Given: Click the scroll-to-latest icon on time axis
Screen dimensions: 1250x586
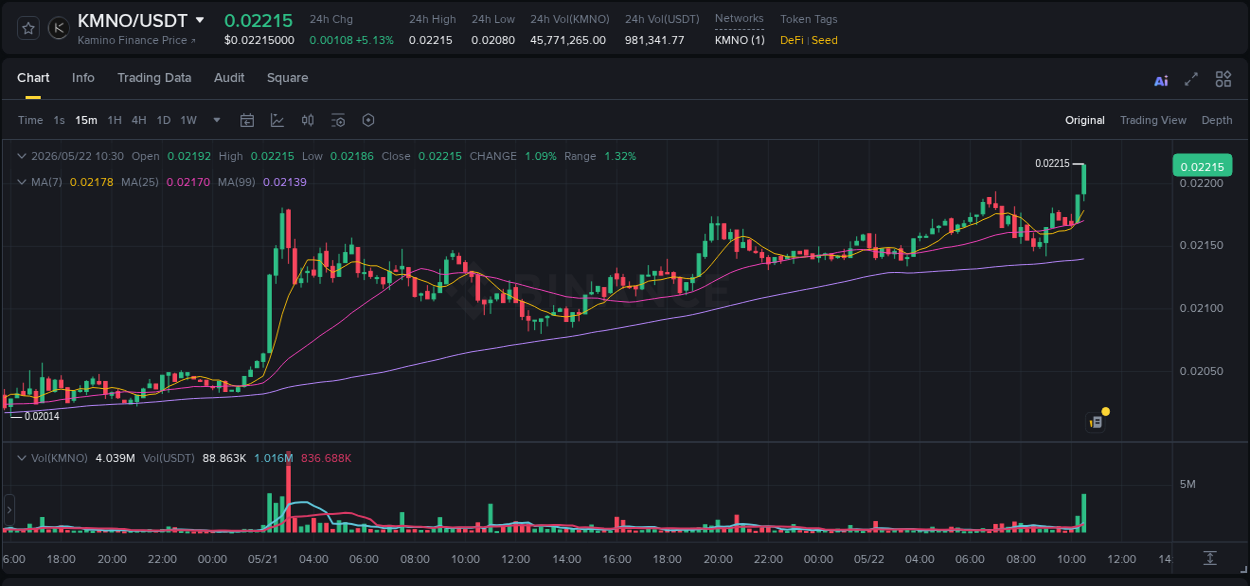Looking at the screenshot, I should tap(1210, 557).
